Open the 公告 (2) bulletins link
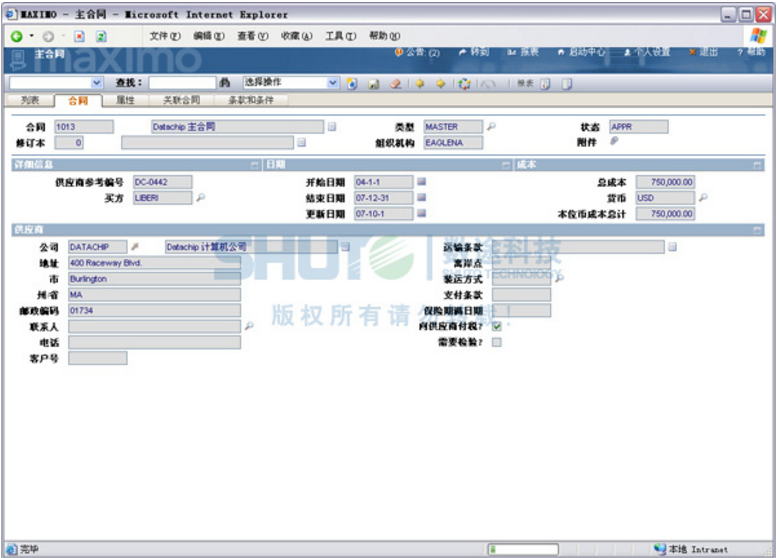The height and width of the screenshot is (558, 777). point(417,52)
